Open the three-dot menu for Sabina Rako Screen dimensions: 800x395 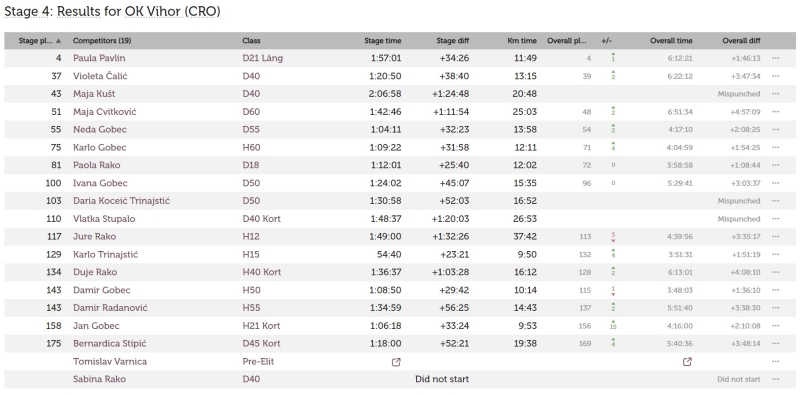(776, 379)
